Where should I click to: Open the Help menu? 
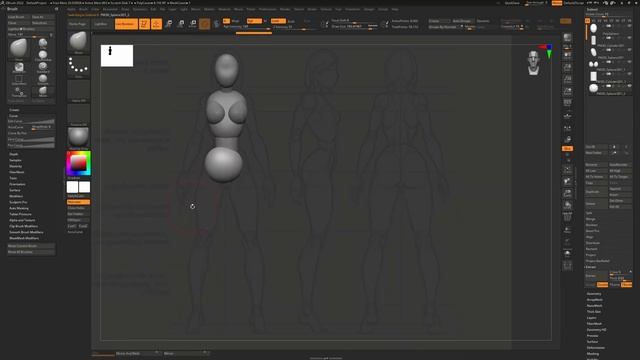pyautogui.click(x=395, y=9)
